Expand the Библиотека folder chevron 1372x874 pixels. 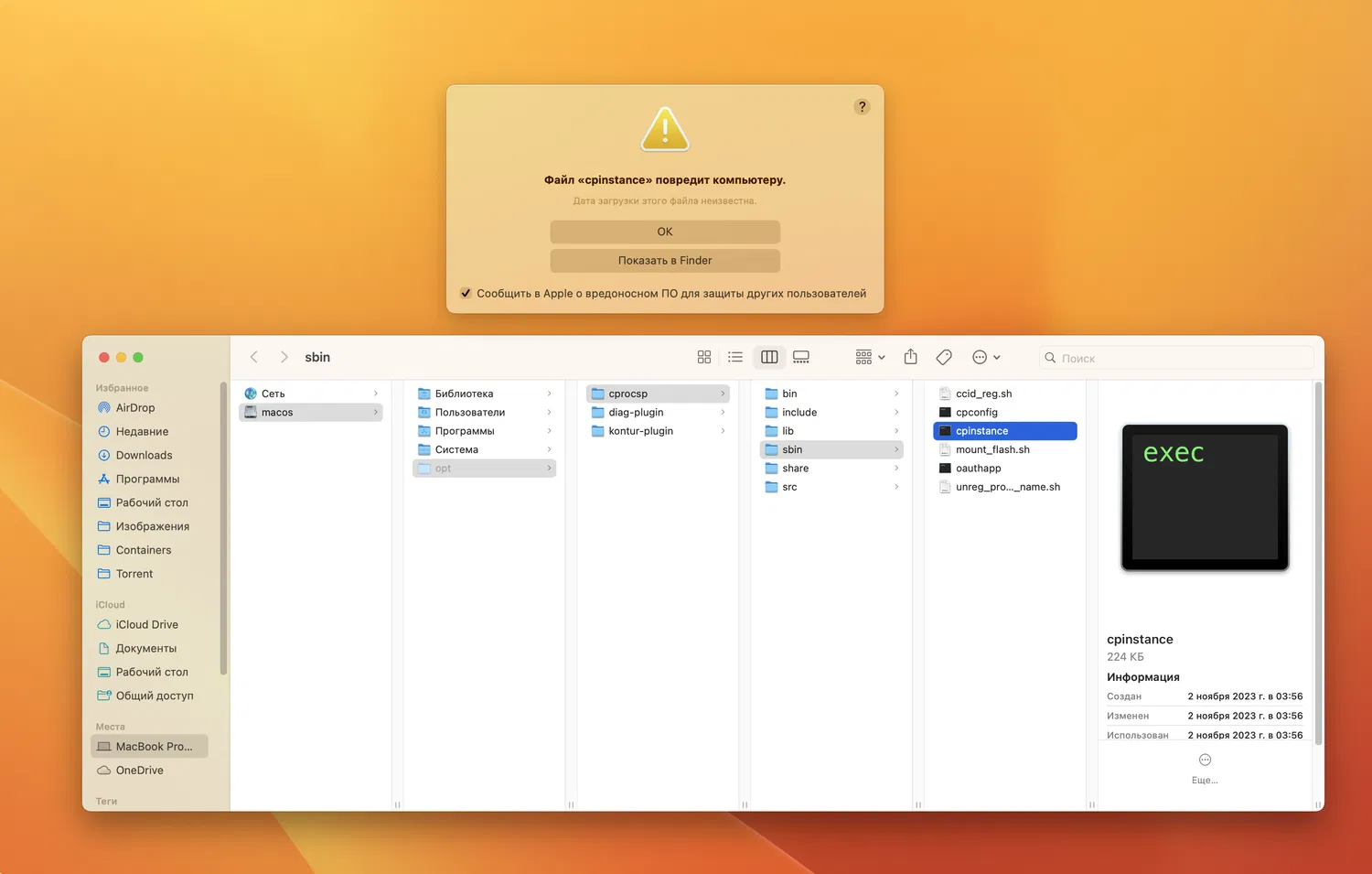549,394
